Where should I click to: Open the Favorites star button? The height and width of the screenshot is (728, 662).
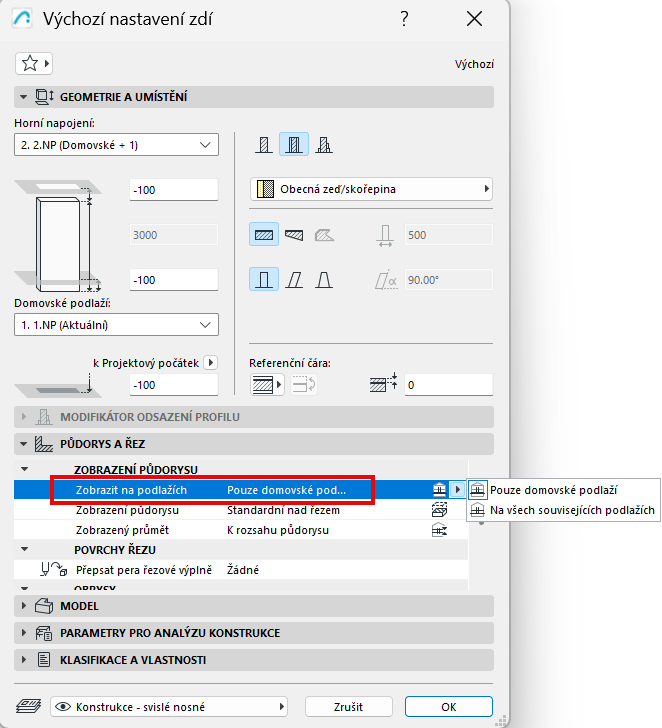(x=34, y=63)
